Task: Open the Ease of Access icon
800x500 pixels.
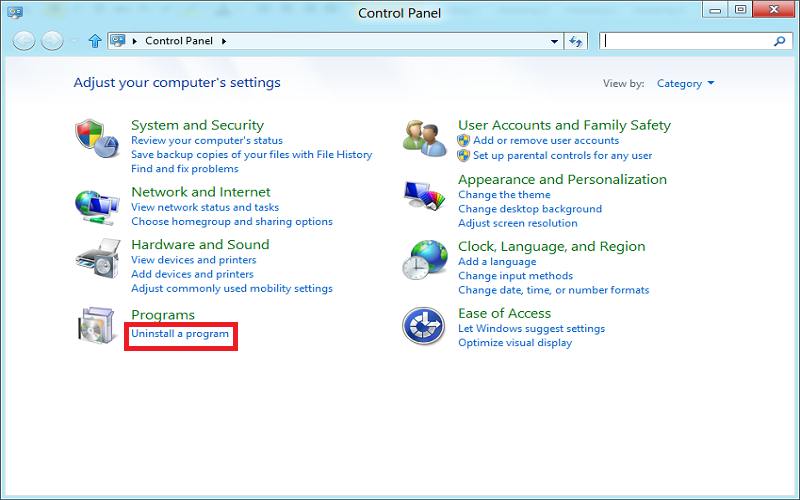Action: 423,326
